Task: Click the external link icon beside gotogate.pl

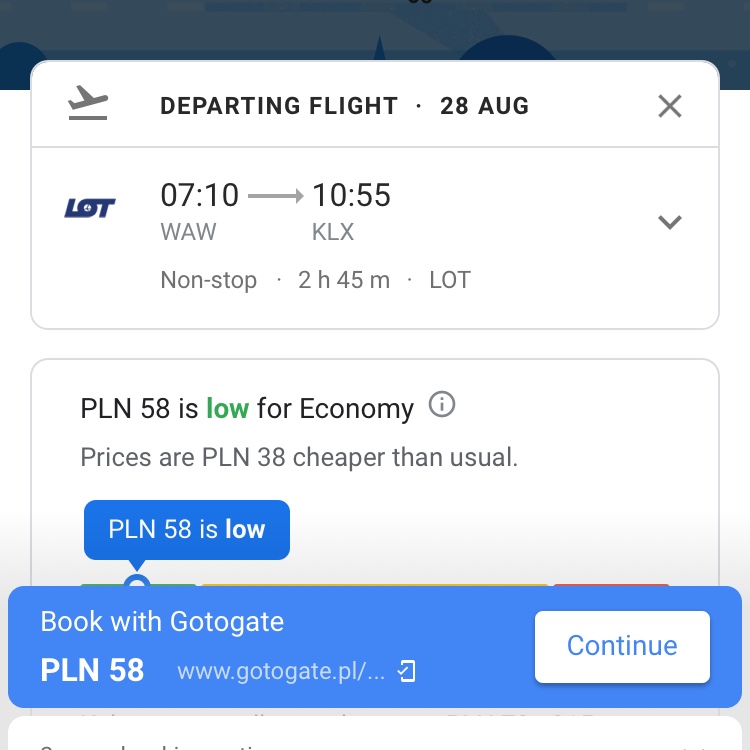Action: pyautogui.click(x=407, y=671)
